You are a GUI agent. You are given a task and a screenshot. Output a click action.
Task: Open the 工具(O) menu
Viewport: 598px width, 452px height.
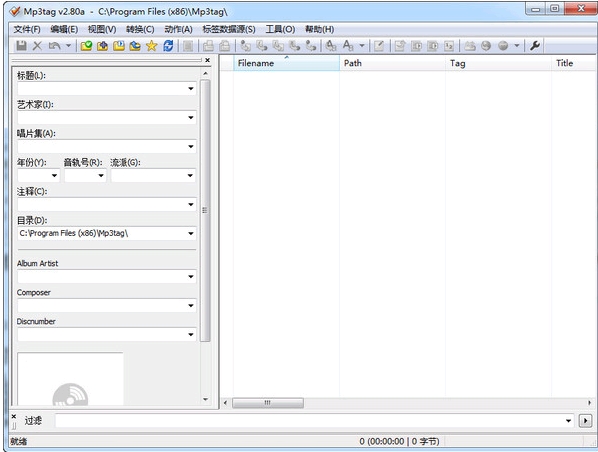coord(280,29)
